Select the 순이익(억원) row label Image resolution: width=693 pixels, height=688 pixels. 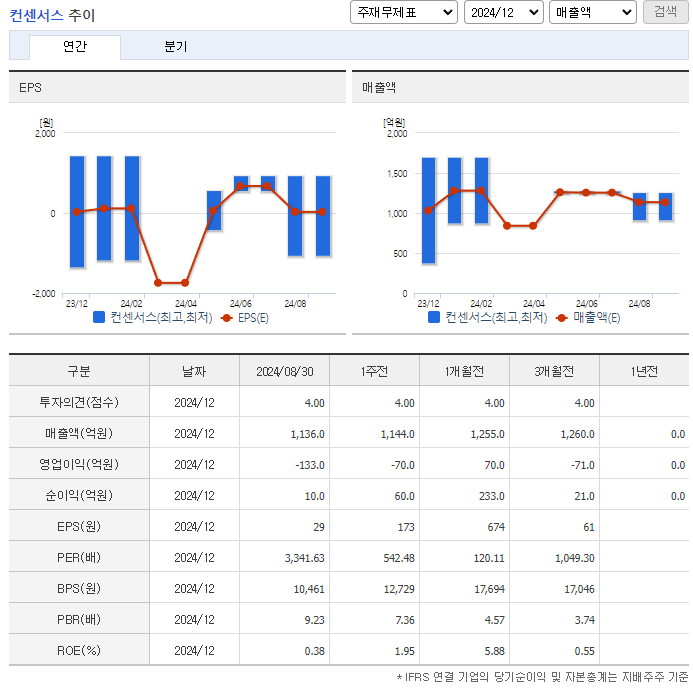[x=79, y=495]
